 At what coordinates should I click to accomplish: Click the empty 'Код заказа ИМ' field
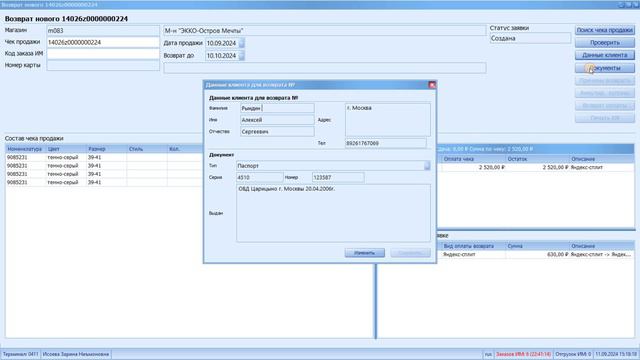[x=103, y=54]
